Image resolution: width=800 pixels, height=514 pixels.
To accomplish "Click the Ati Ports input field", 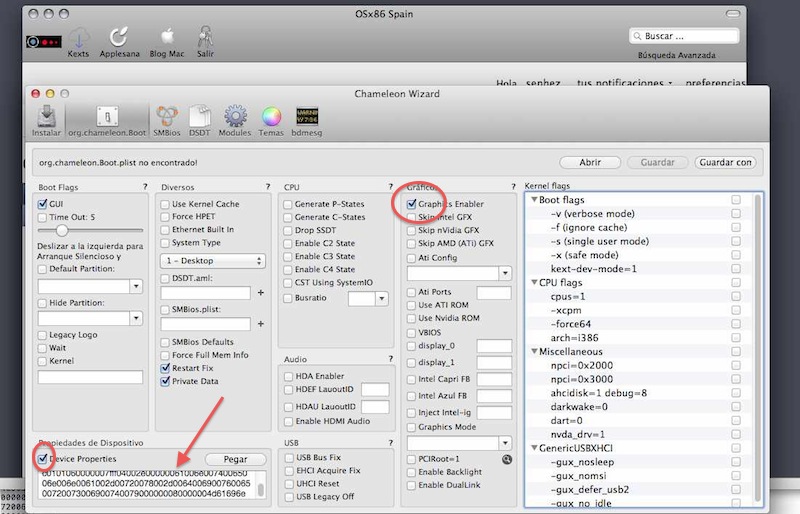I will pyautogui.click(x=494, y=292).
